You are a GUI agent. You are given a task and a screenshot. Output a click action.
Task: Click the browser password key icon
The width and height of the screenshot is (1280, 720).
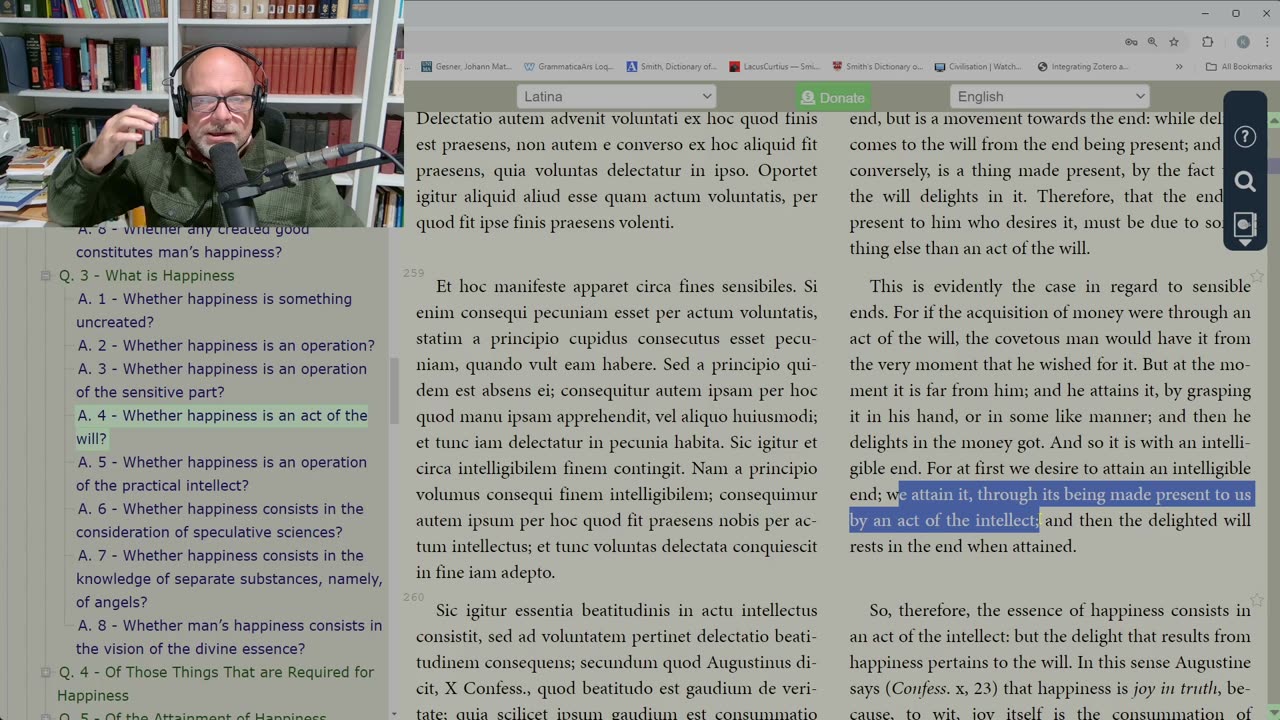[x=1131, y=42]
